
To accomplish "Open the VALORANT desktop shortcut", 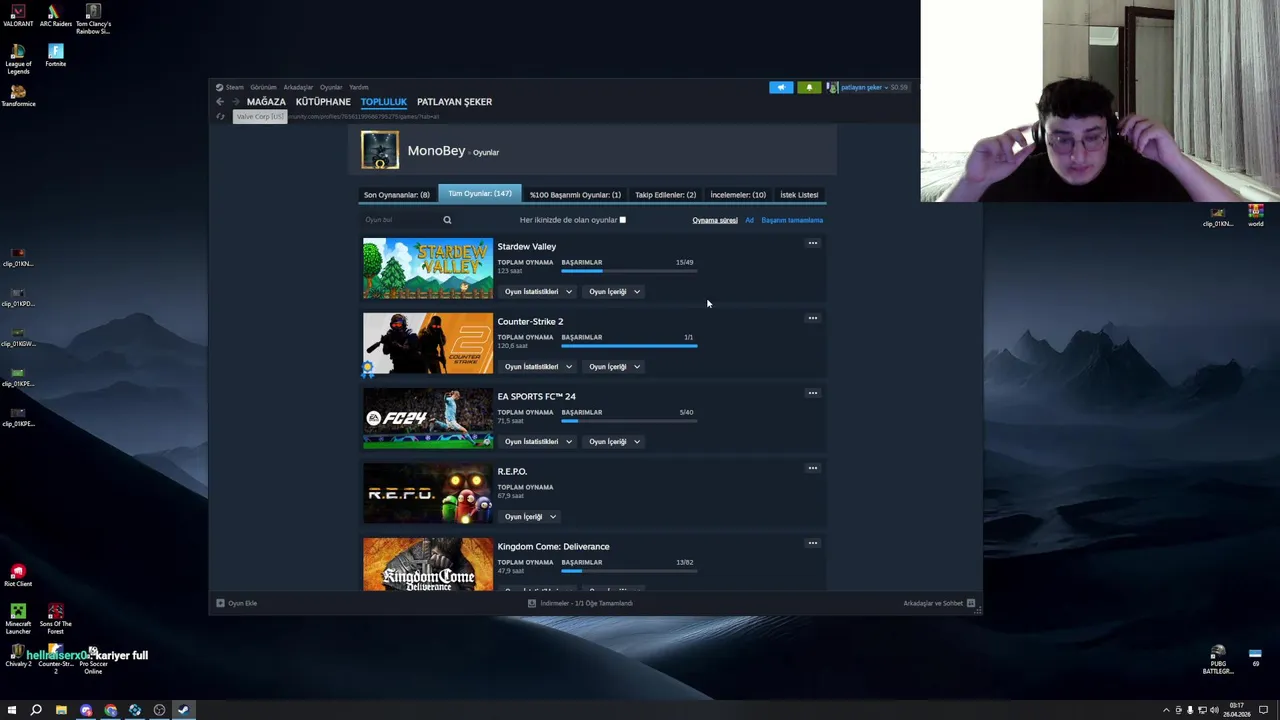I will (18, 16).
